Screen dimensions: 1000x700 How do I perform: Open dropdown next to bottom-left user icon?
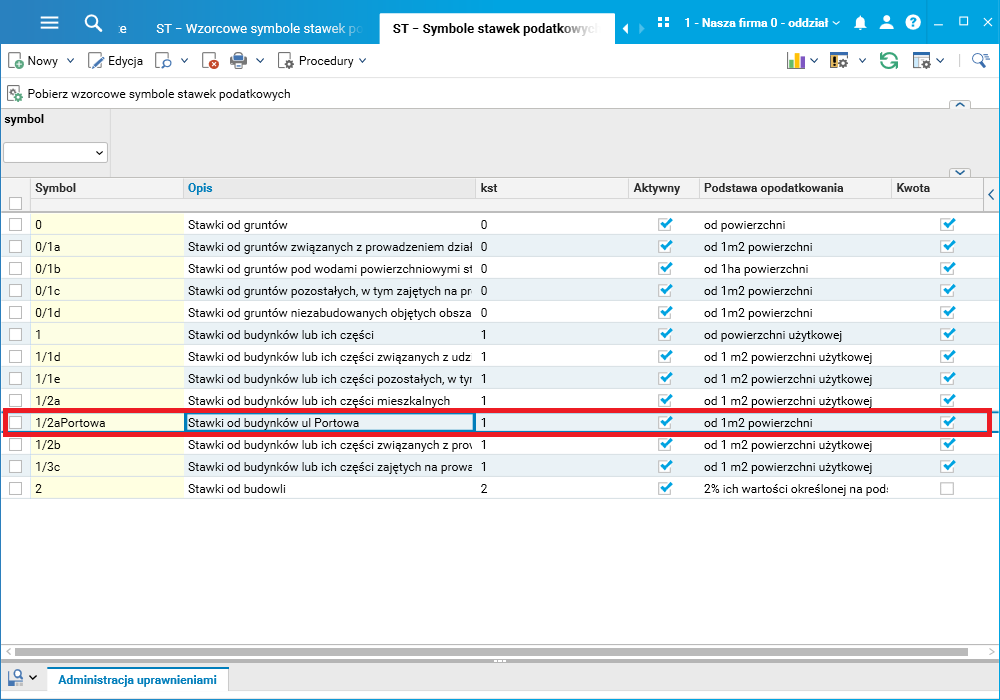[x=33, y=677]
